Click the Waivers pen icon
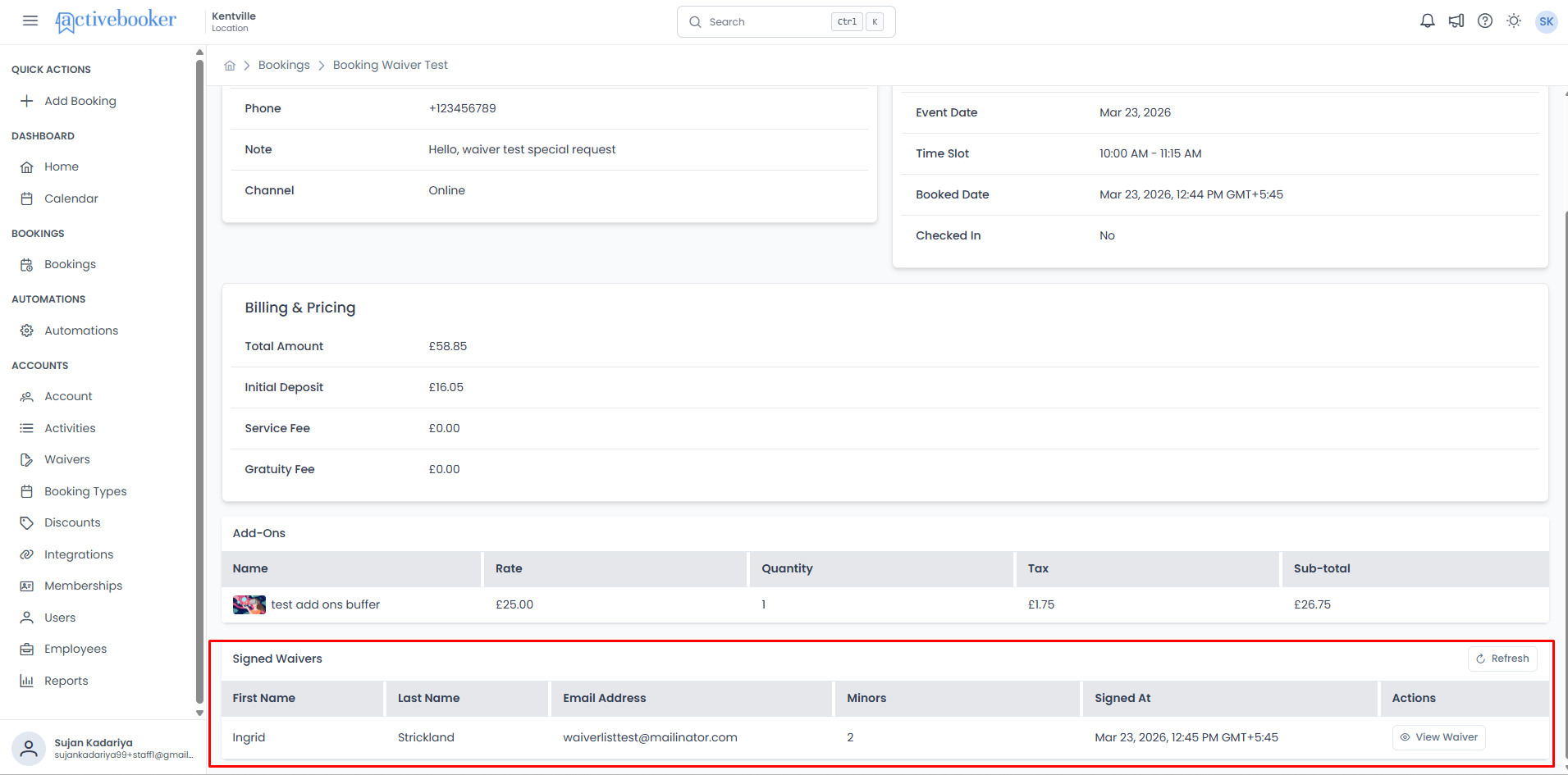 click(27, 460)
